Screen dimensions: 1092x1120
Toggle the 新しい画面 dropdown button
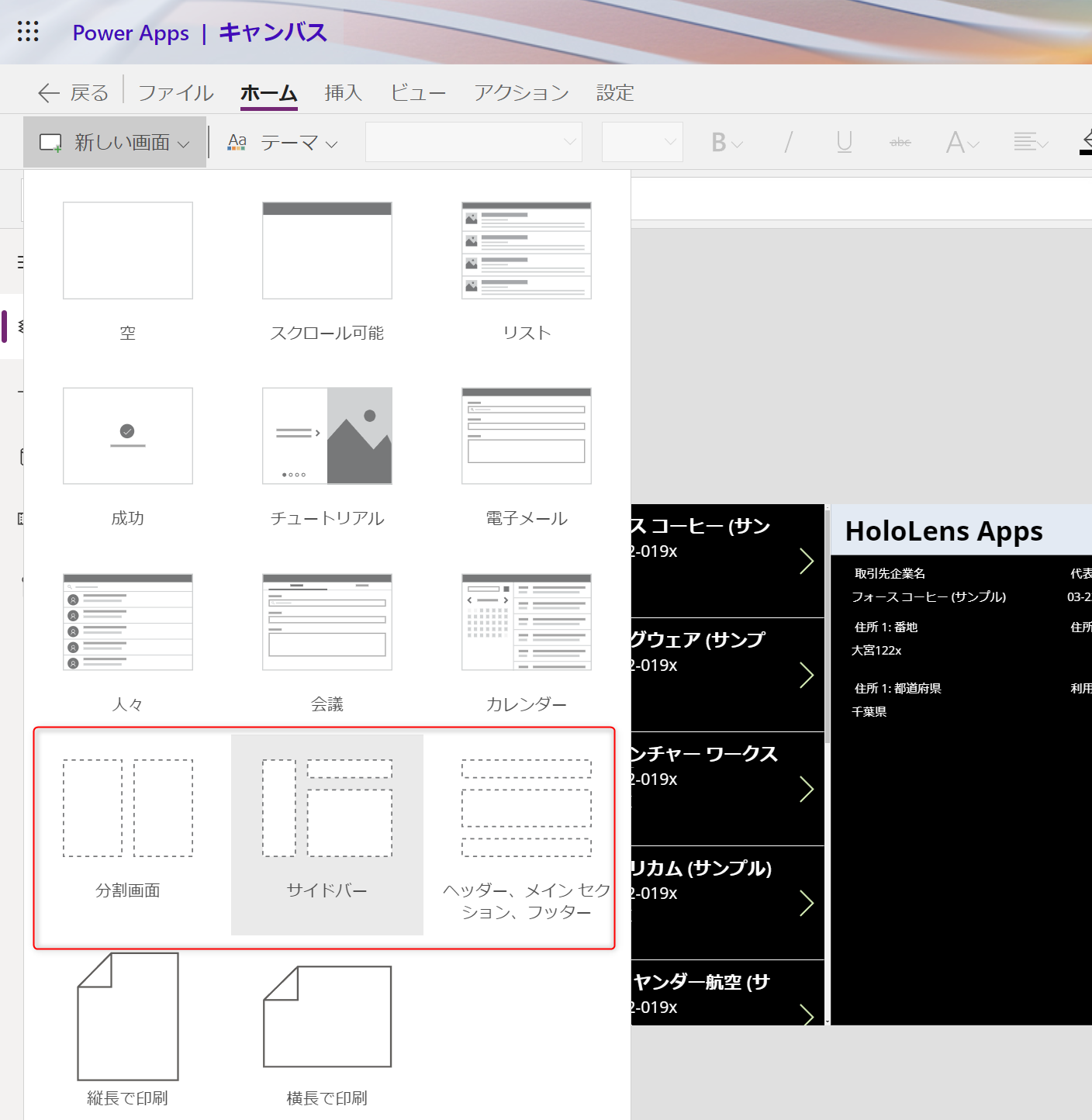[115, 143]
